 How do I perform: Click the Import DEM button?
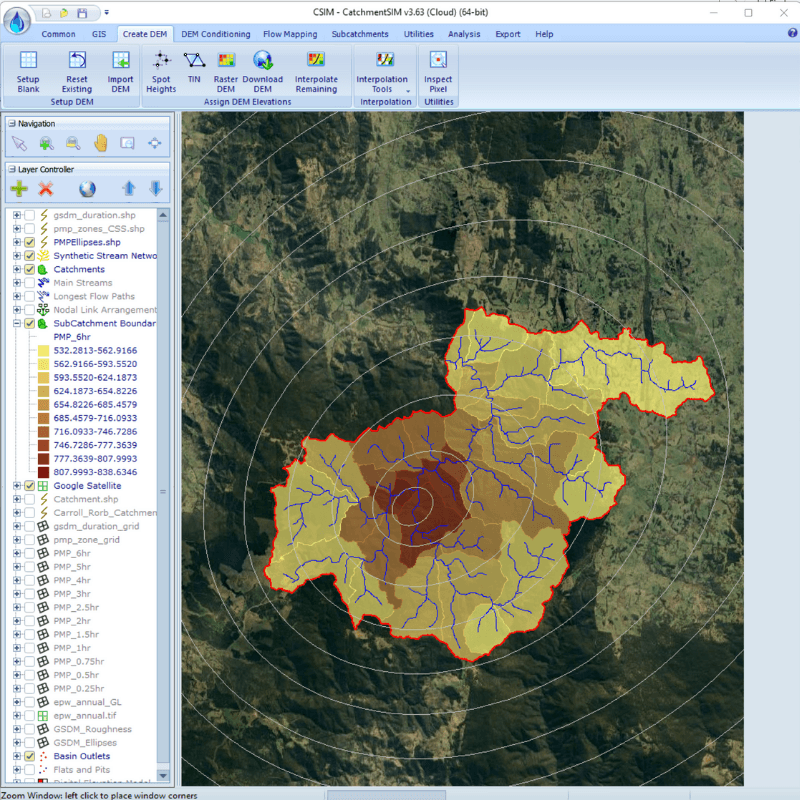coord(121,72)
